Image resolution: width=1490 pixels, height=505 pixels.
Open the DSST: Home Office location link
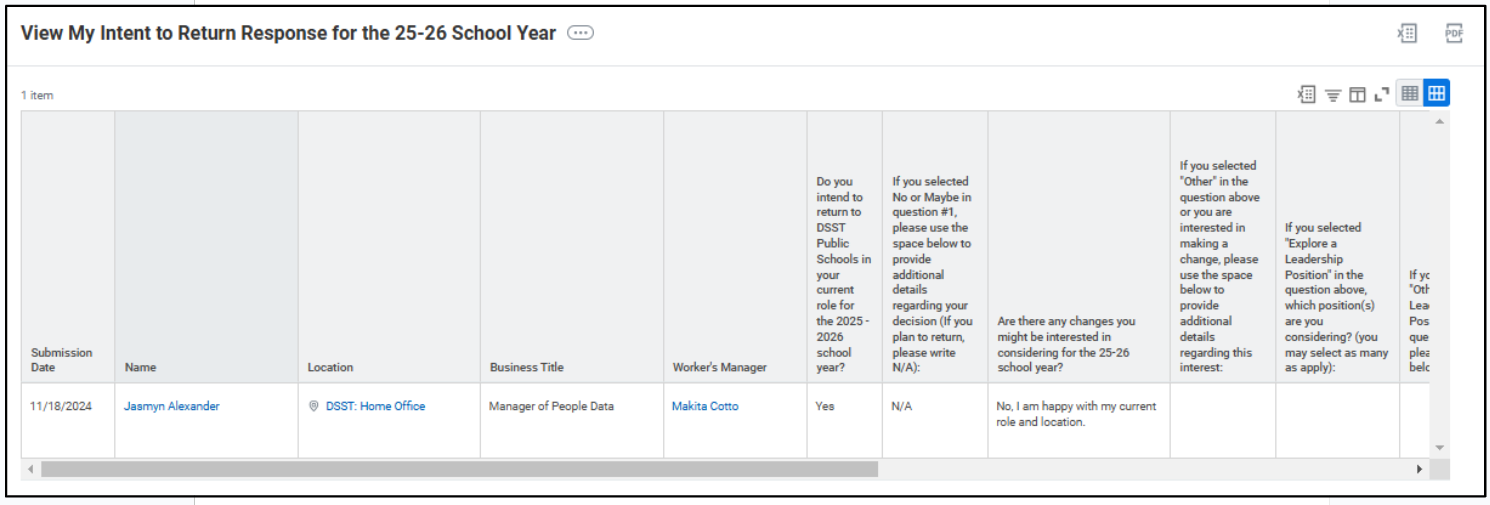tap(375, 406)
